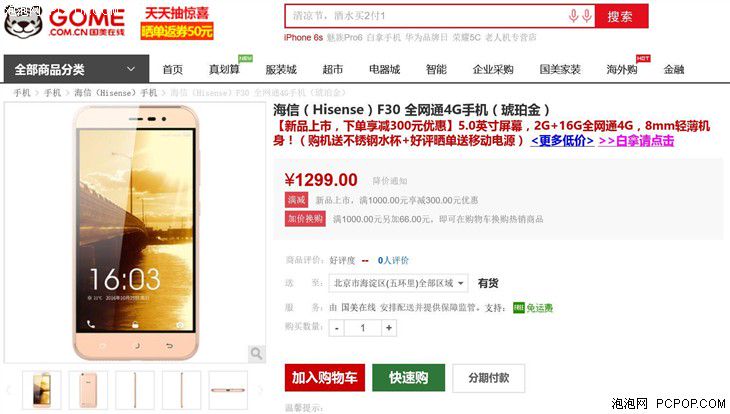This screenshot has width=730, height=414.
Task: Decrease purchase quantity with minus button
Action: pyautogui.click(x=337, y=328)
